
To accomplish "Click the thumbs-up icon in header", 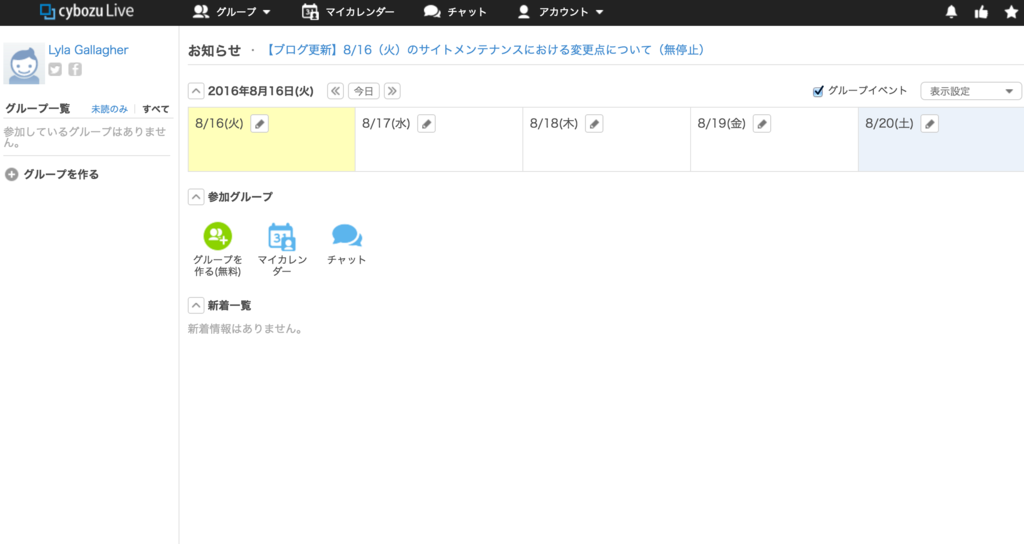I will tap(981, 12).
